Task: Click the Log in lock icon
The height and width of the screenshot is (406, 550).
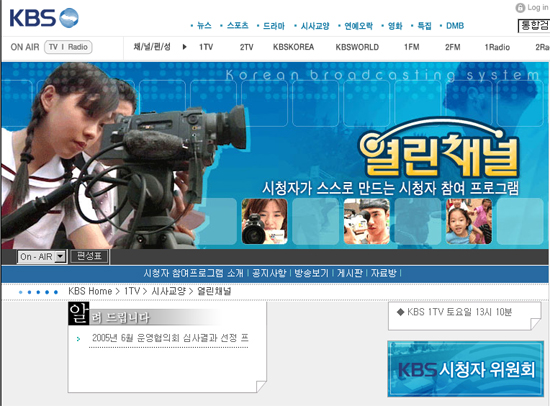Action: pos(520,7)
